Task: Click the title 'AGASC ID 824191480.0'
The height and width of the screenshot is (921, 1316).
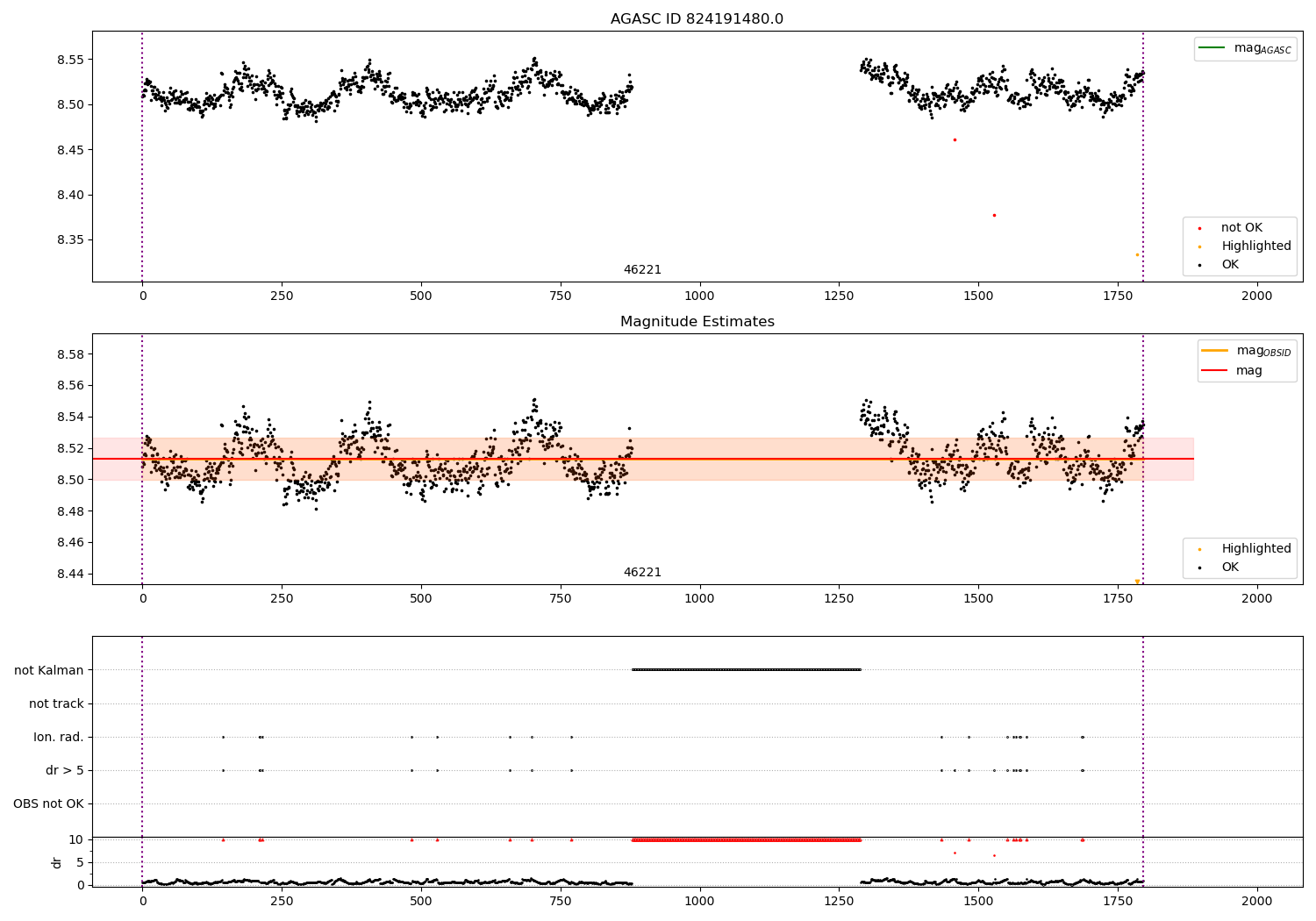Action: pyautogui.click(x=697, y=19)
